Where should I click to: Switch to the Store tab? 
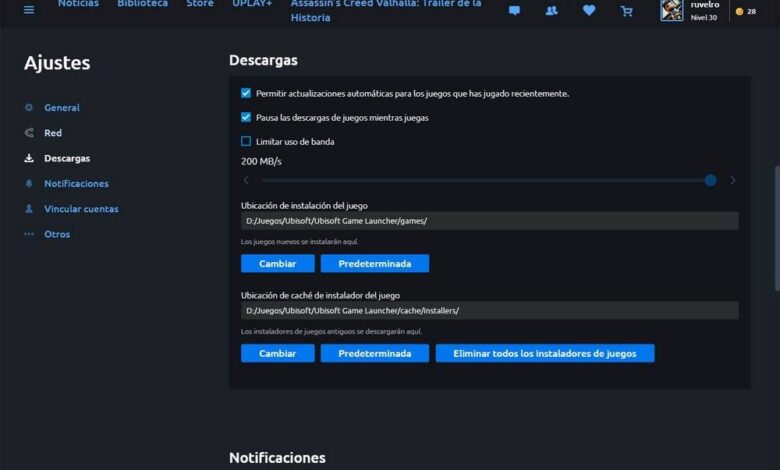tap(199, 4)
